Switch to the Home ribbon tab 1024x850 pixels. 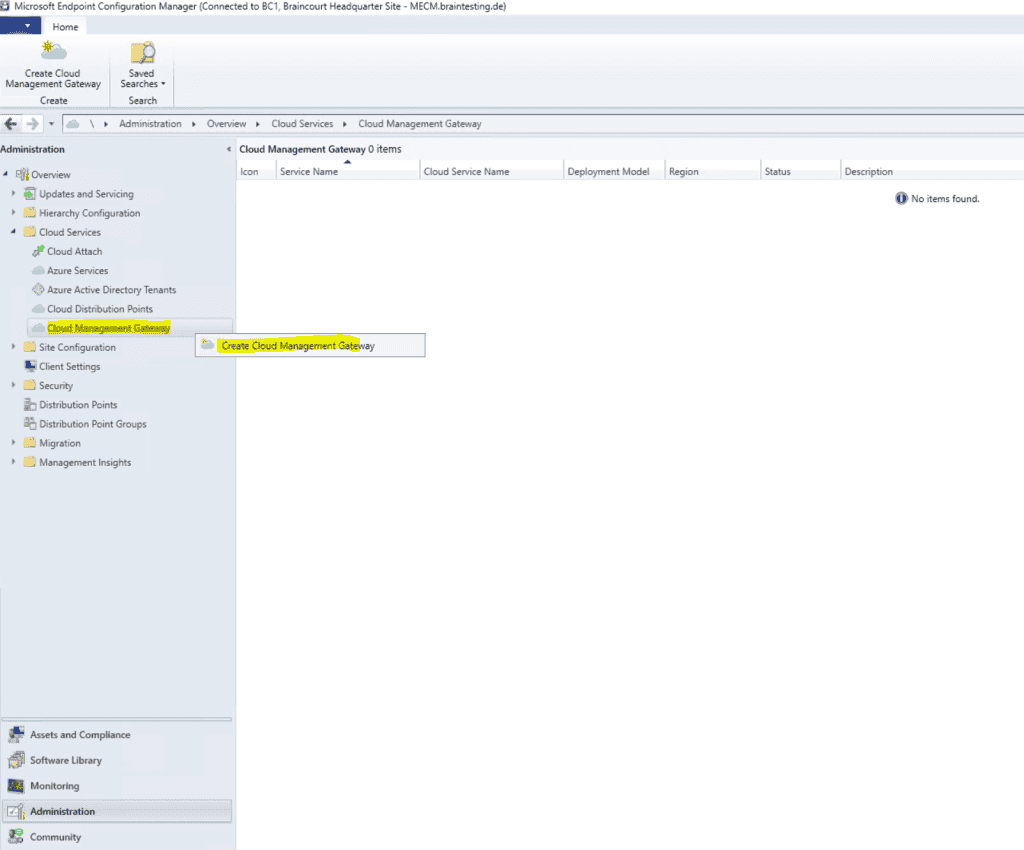[x=65, y=27]
